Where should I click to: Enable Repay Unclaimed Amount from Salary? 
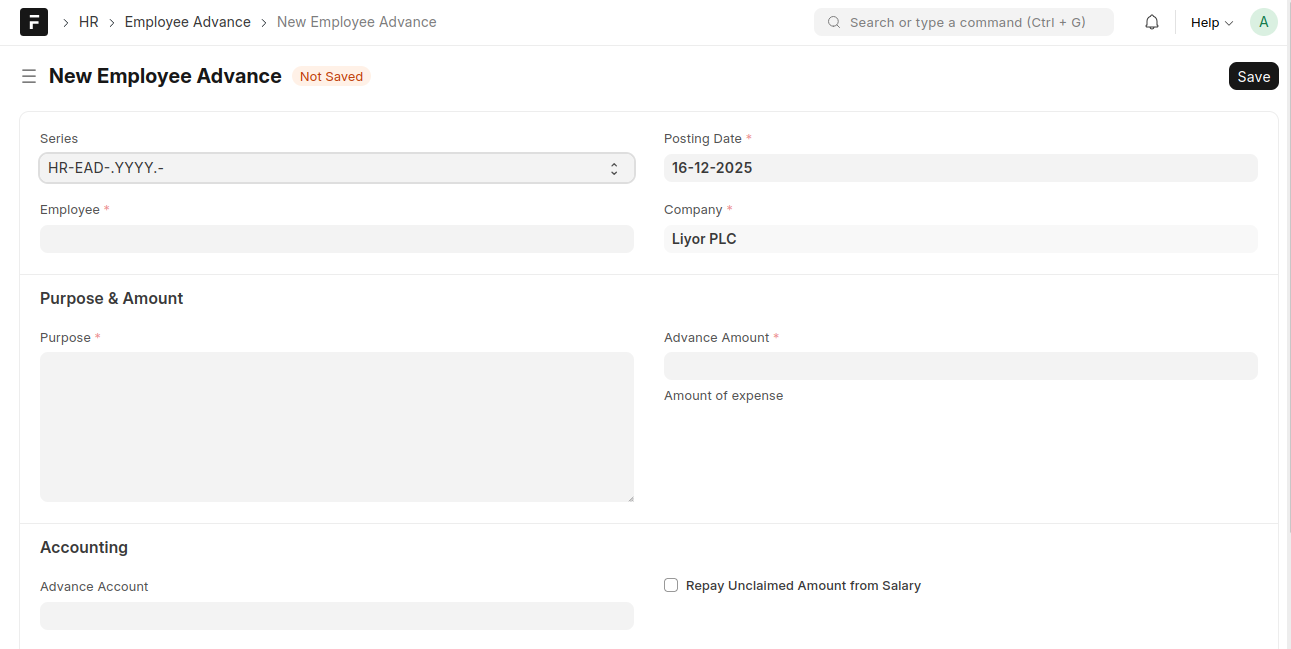[671, 585]
